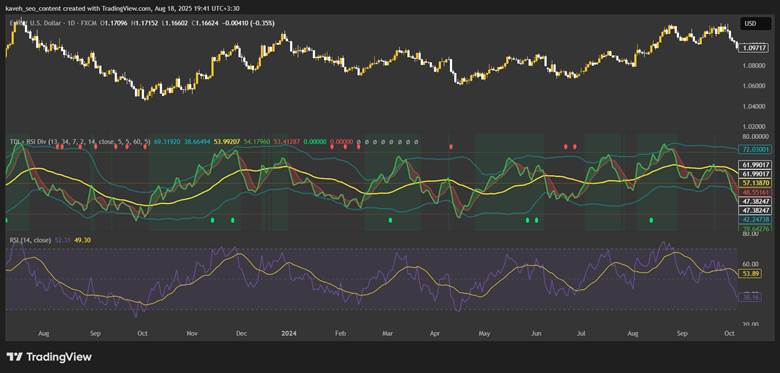Click the 2024 label on time axis

click(x=289, y=334)
